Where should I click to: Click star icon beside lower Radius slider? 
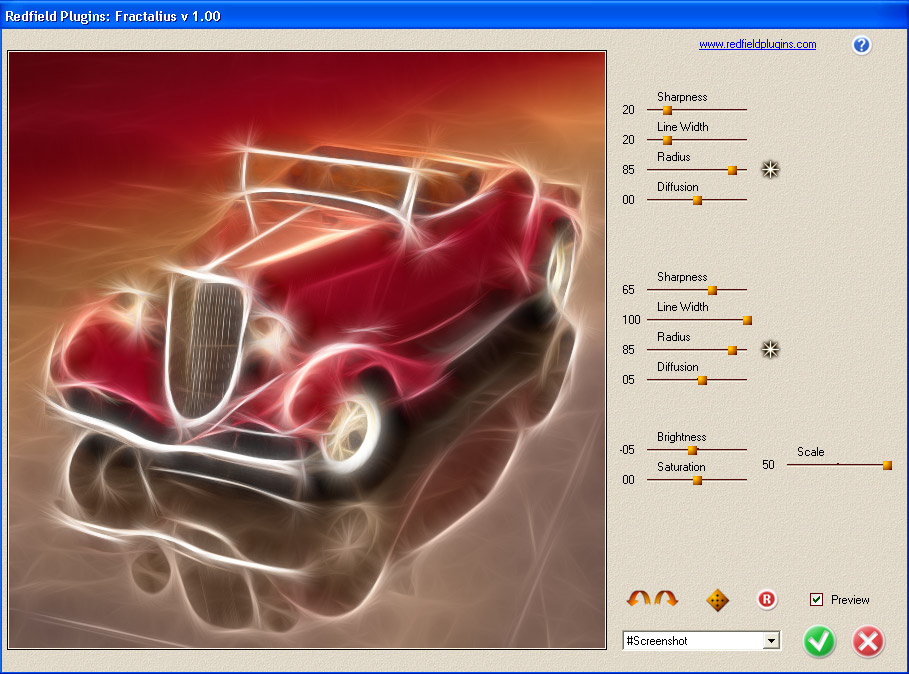tap(769, 349)
